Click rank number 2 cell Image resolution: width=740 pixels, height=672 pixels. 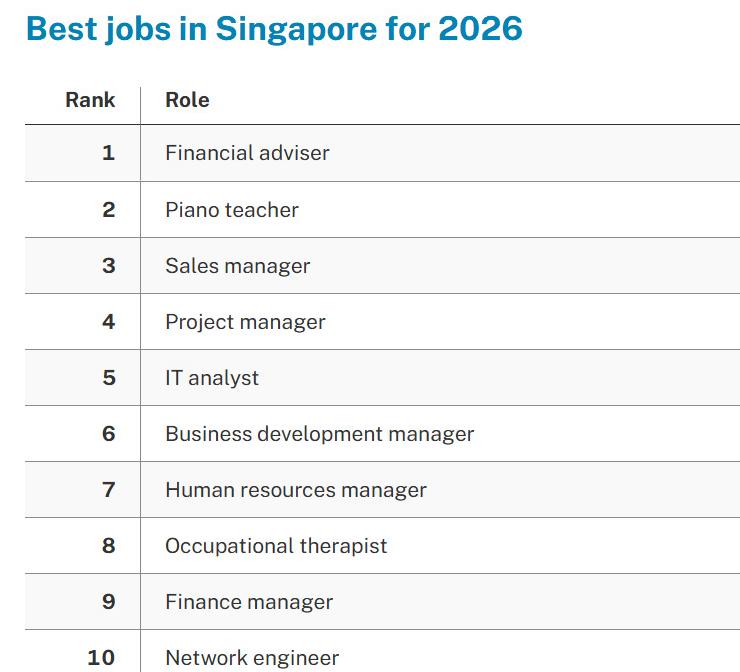pyautogui.click(x=108, y=210)
